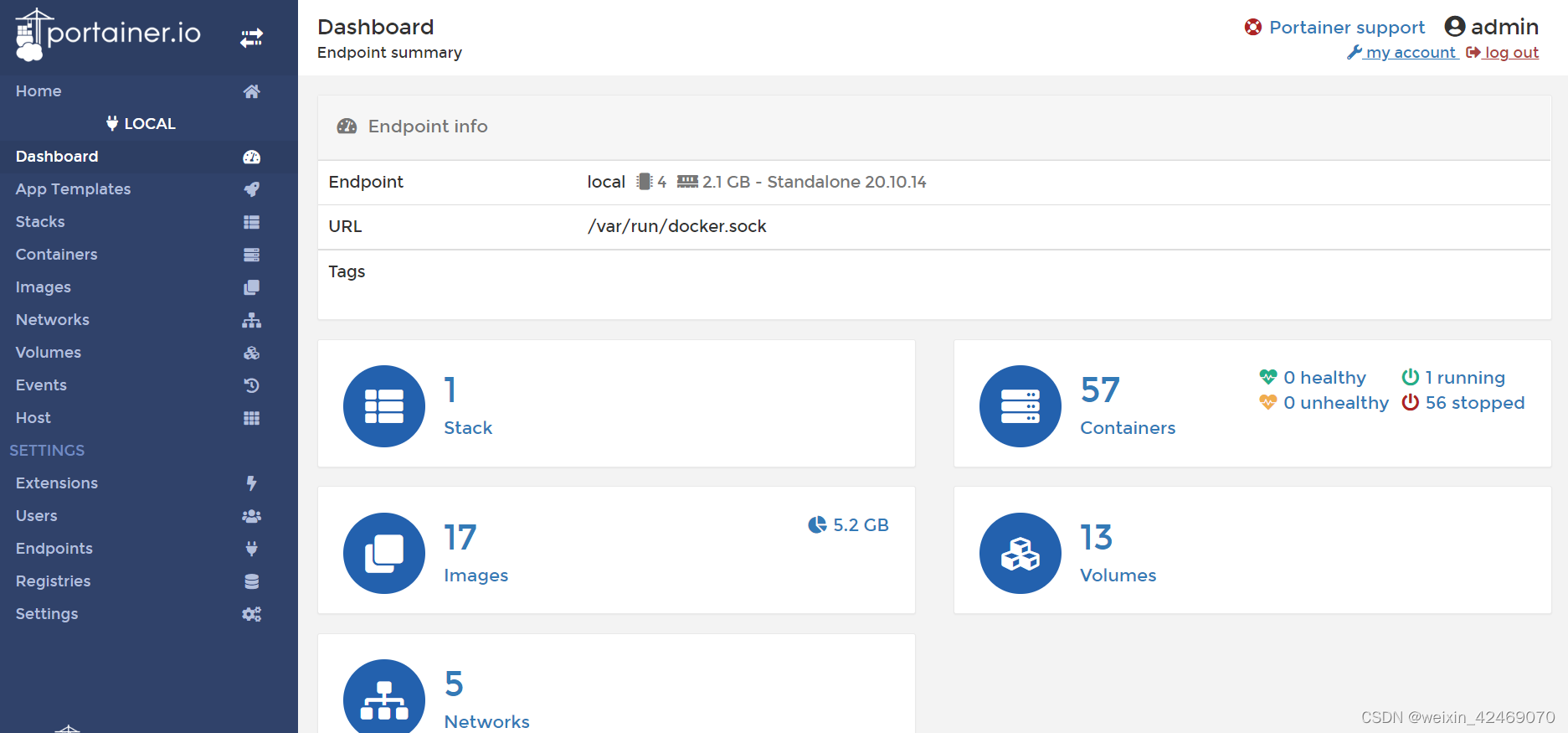Viewport: 1568px width, 733px height.
Task: Click the round Images tile icon
Action: coord(384,553)
